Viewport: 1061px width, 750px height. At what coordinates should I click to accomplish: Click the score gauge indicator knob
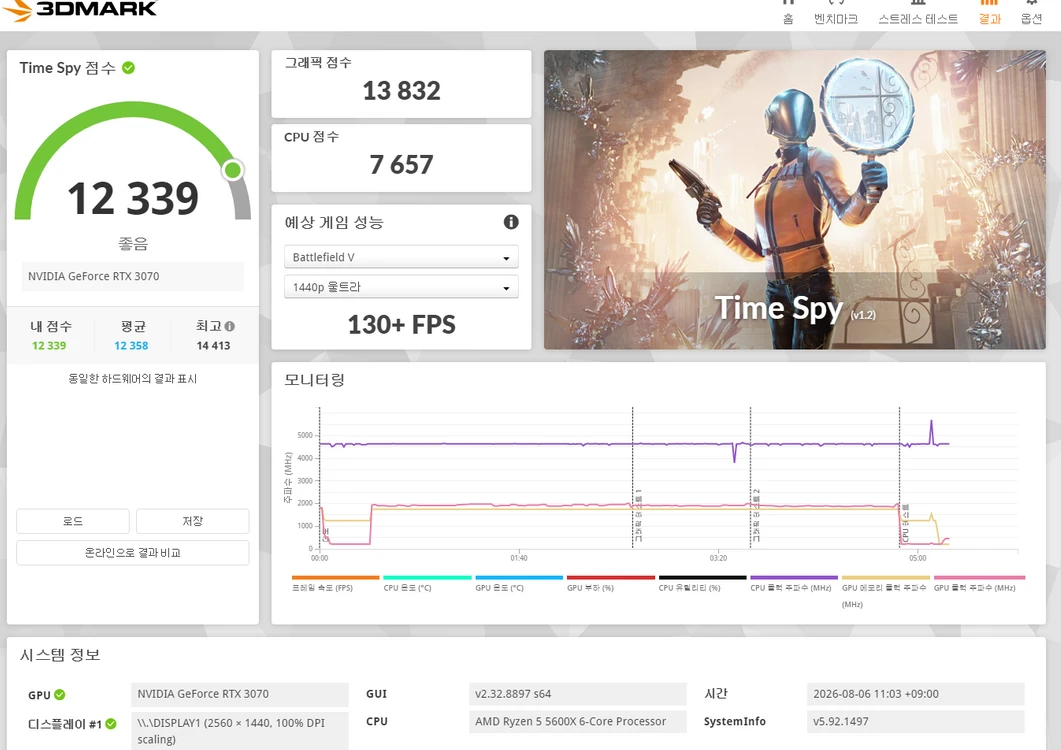[233, 170]
